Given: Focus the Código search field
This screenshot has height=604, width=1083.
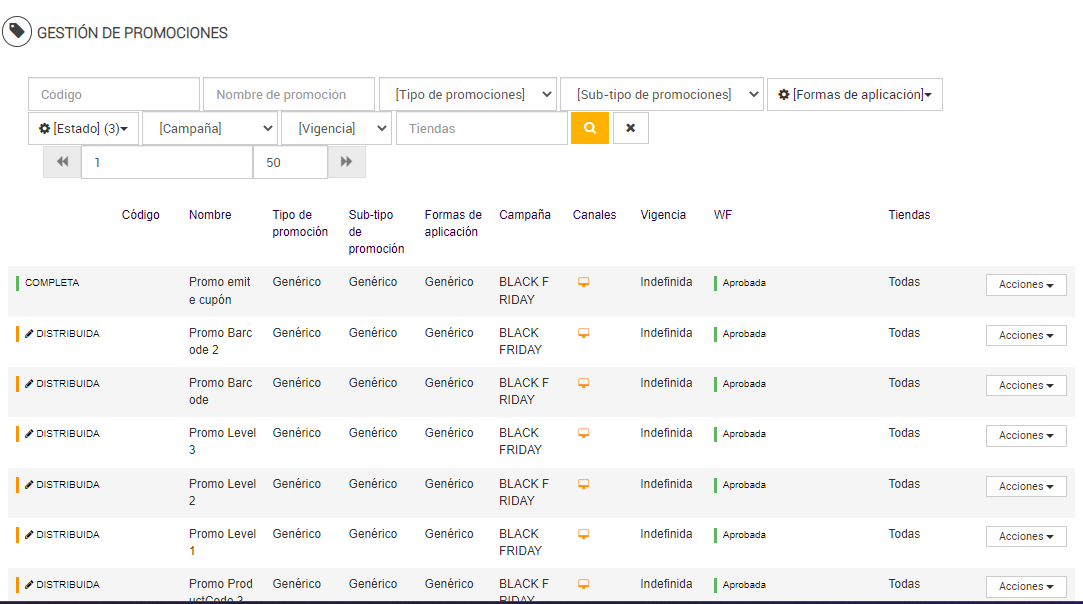Looking at the screenshot, I should click(114, 94).
